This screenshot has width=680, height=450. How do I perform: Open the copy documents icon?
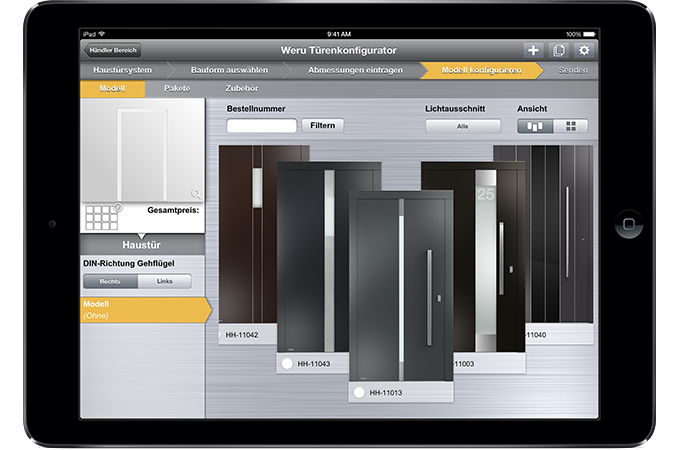point(559,50)
